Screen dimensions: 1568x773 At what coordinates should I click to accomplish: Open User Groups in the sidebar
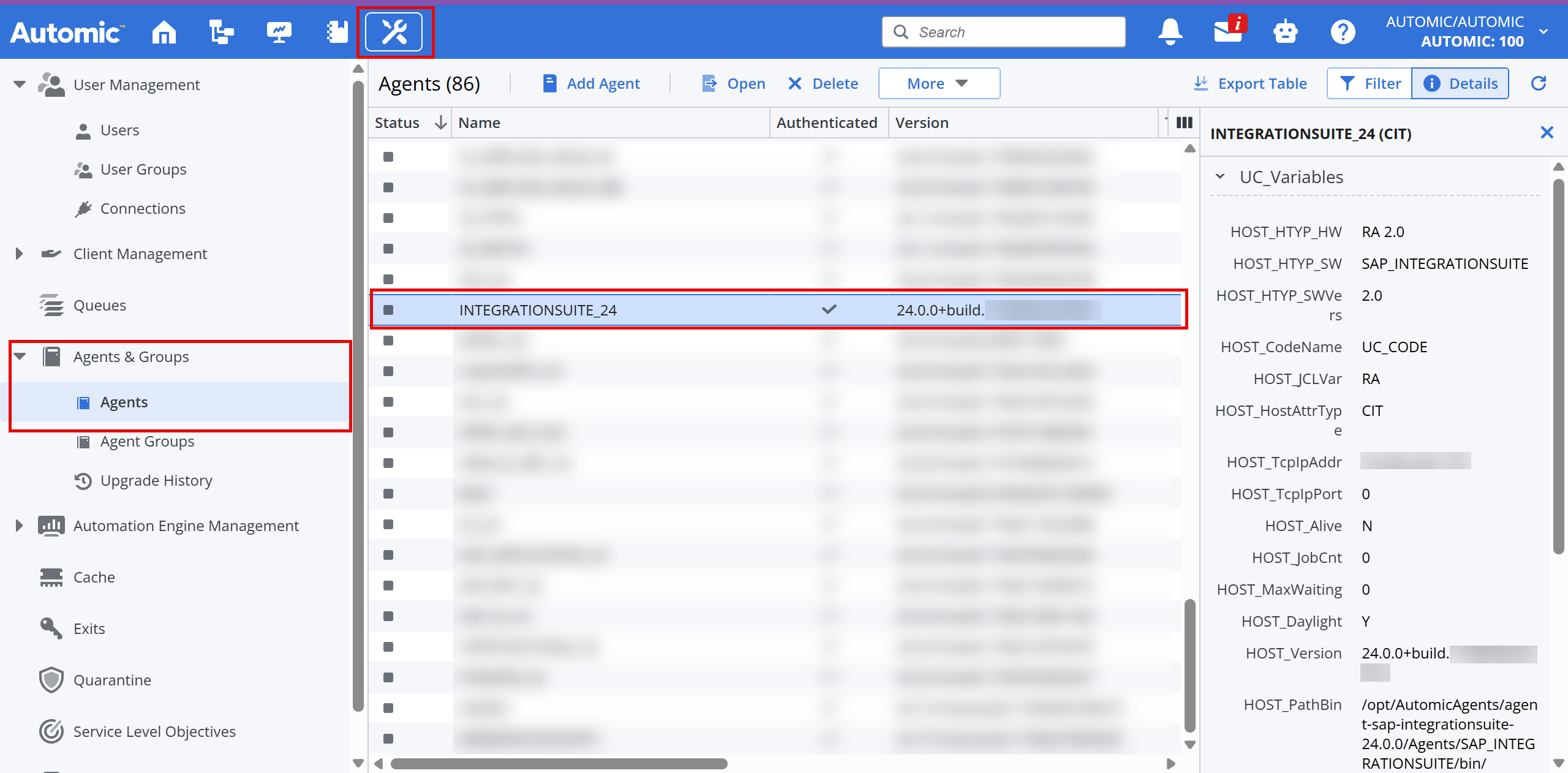[143, 169]
